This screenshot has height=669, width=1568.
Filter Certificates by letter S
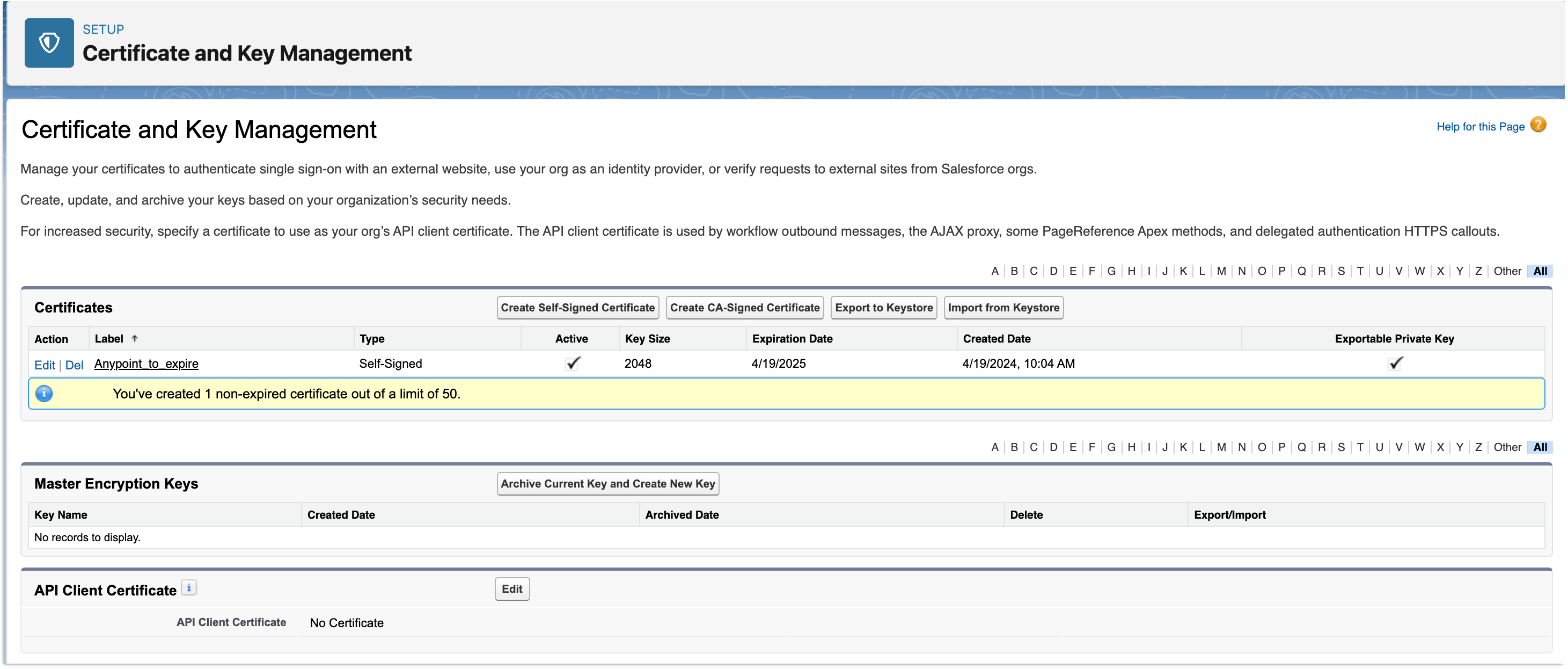[x=1340, y=271]
